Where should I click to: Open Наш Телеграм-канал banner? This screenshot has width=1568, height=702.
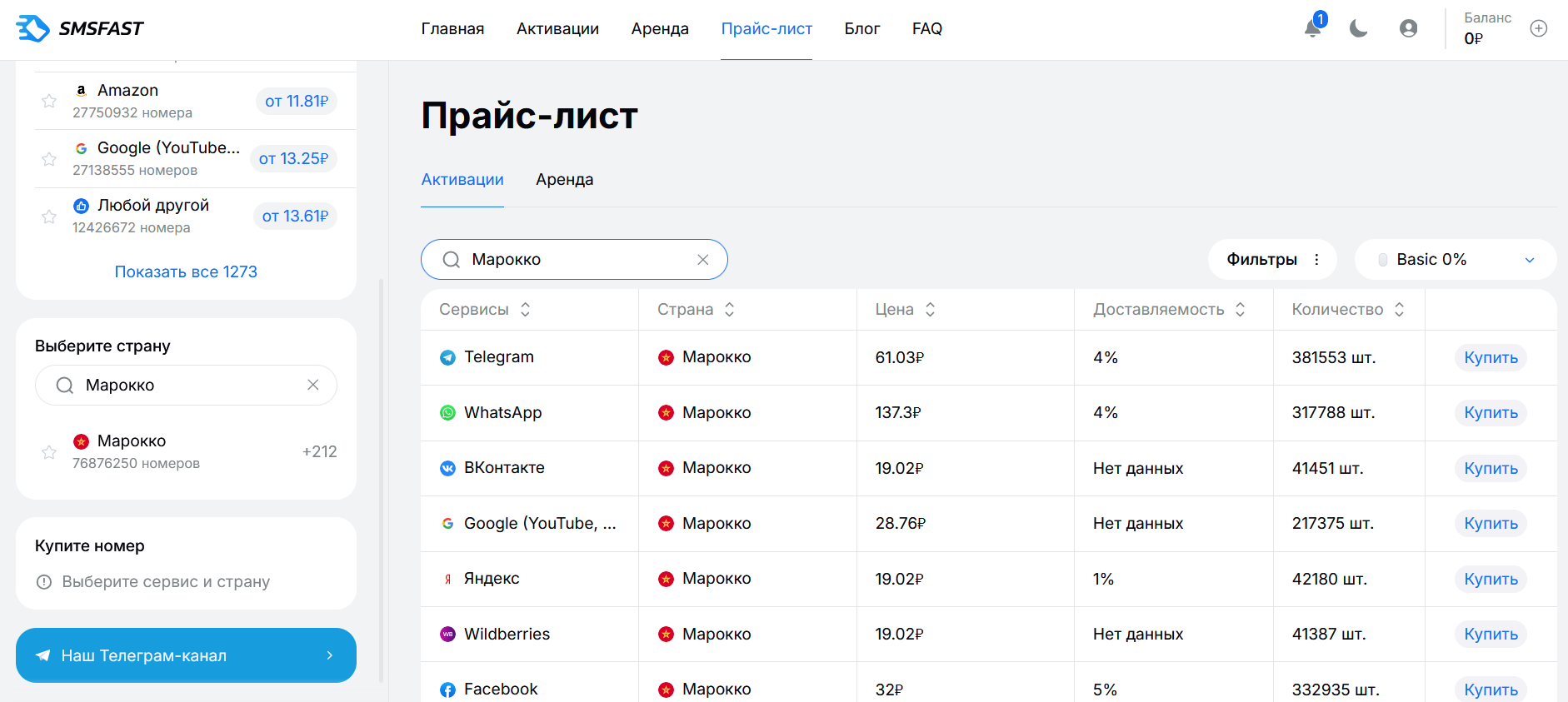pyautogui.click(x=186, y=655)
